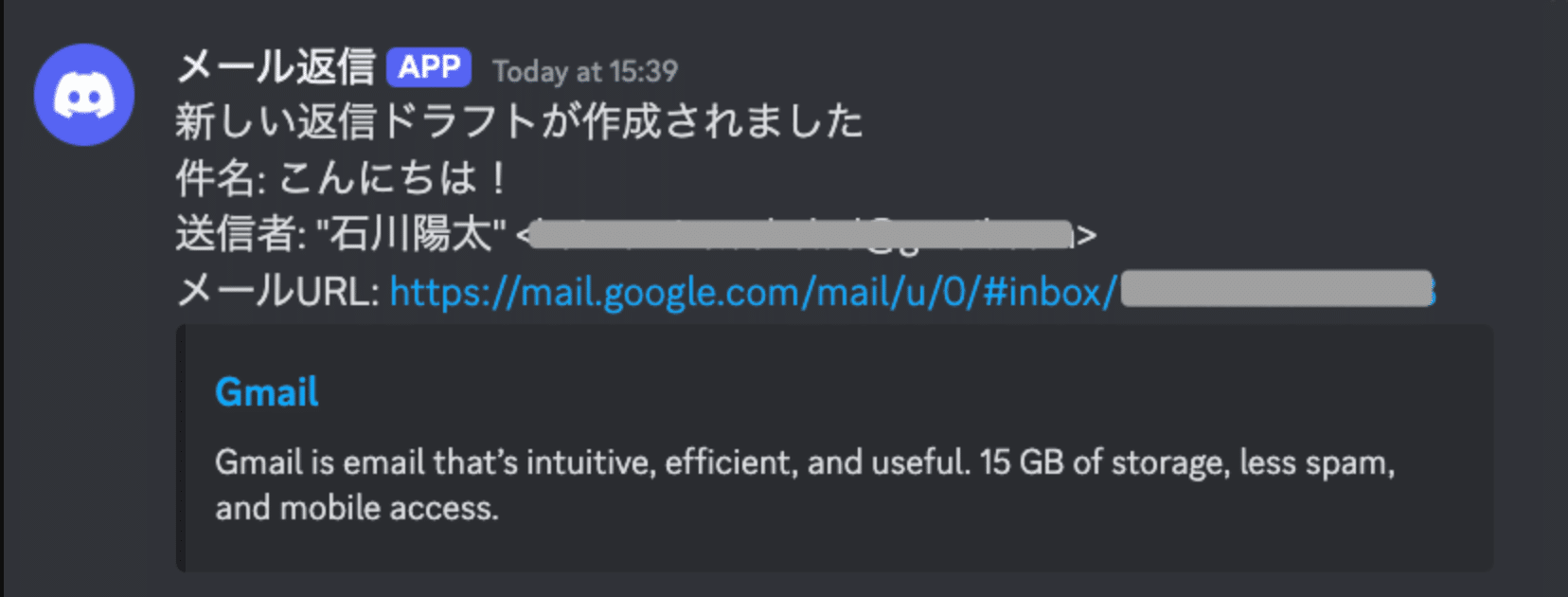The height and width of the screenshot is (597, 1568).
Task: Click the embed's left border bar
Action: point(180,447)
